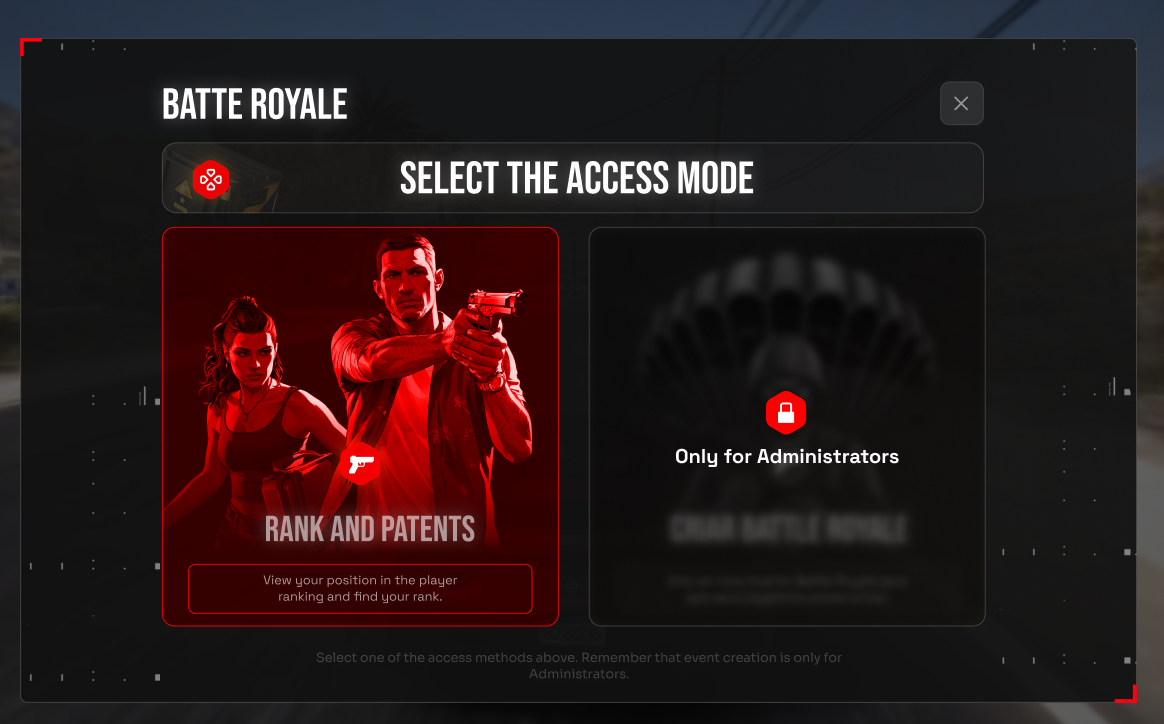1164x724 pixels.
Task: Select the Rank and Patents title
Action: [370, 529]
